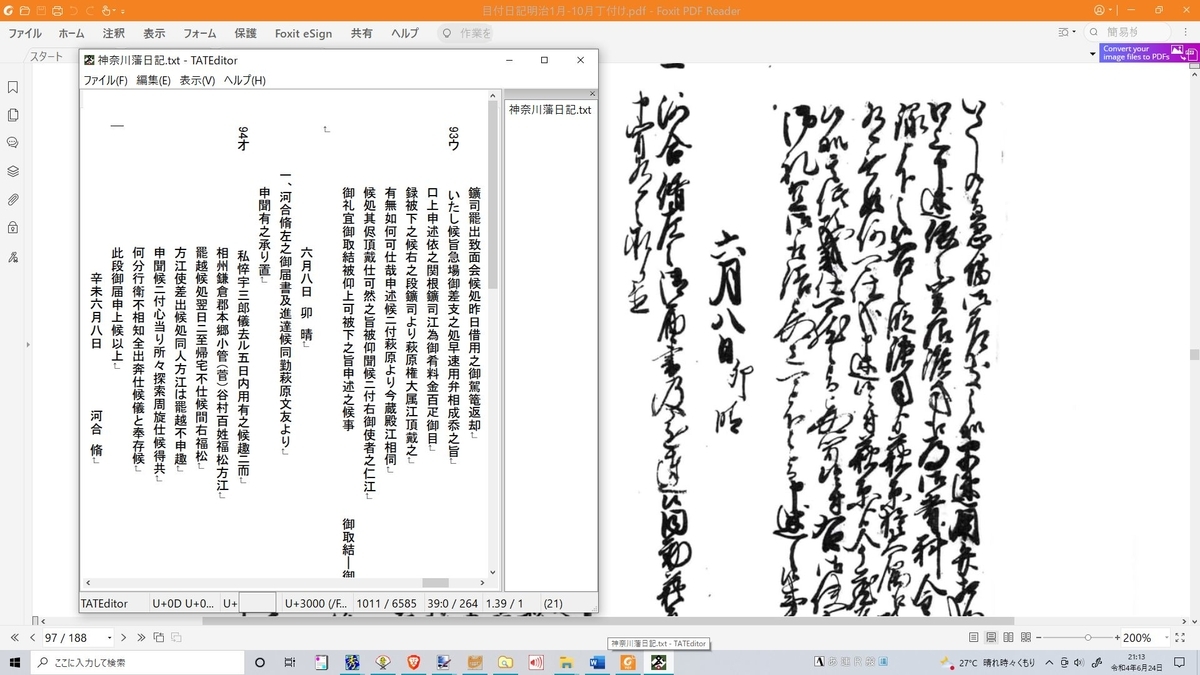Click Foxit save icon in title bar
The width and height of the screenshot is (1200, 675).
tap(41, 10)
